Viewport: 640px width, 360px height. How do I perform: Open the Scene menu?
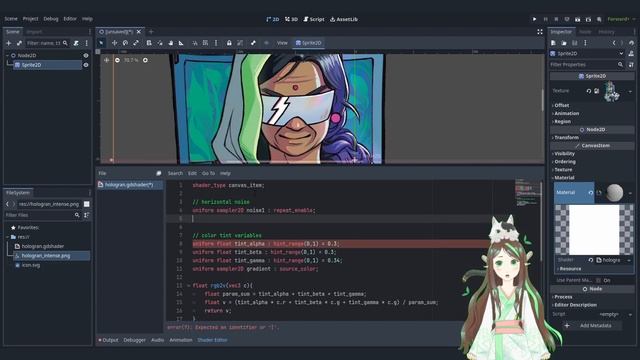click(11, 19)
